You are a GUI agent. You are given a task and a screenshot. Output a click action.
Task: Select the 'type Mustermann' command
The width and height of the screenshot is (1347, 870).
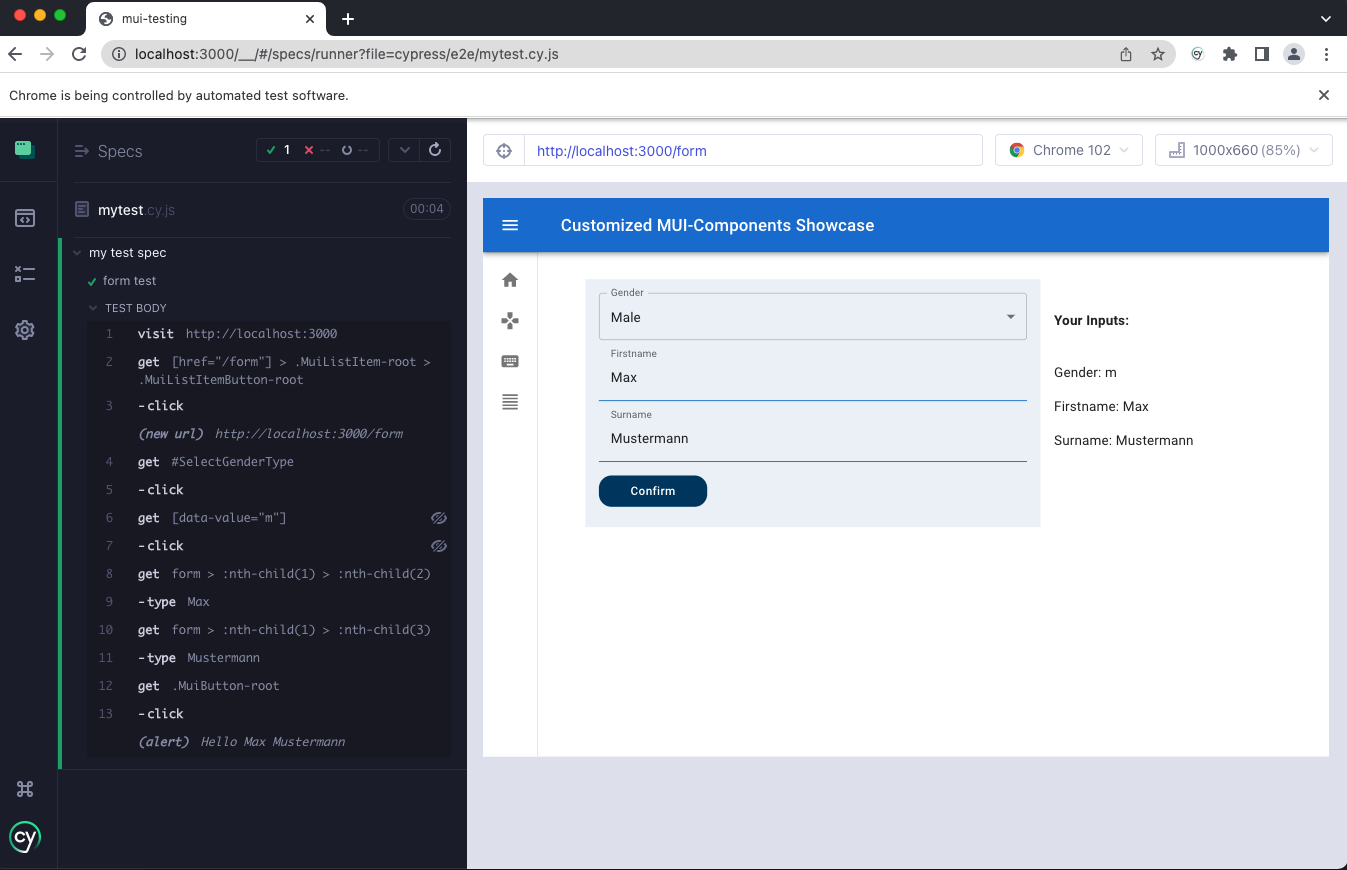pos(268,658)
